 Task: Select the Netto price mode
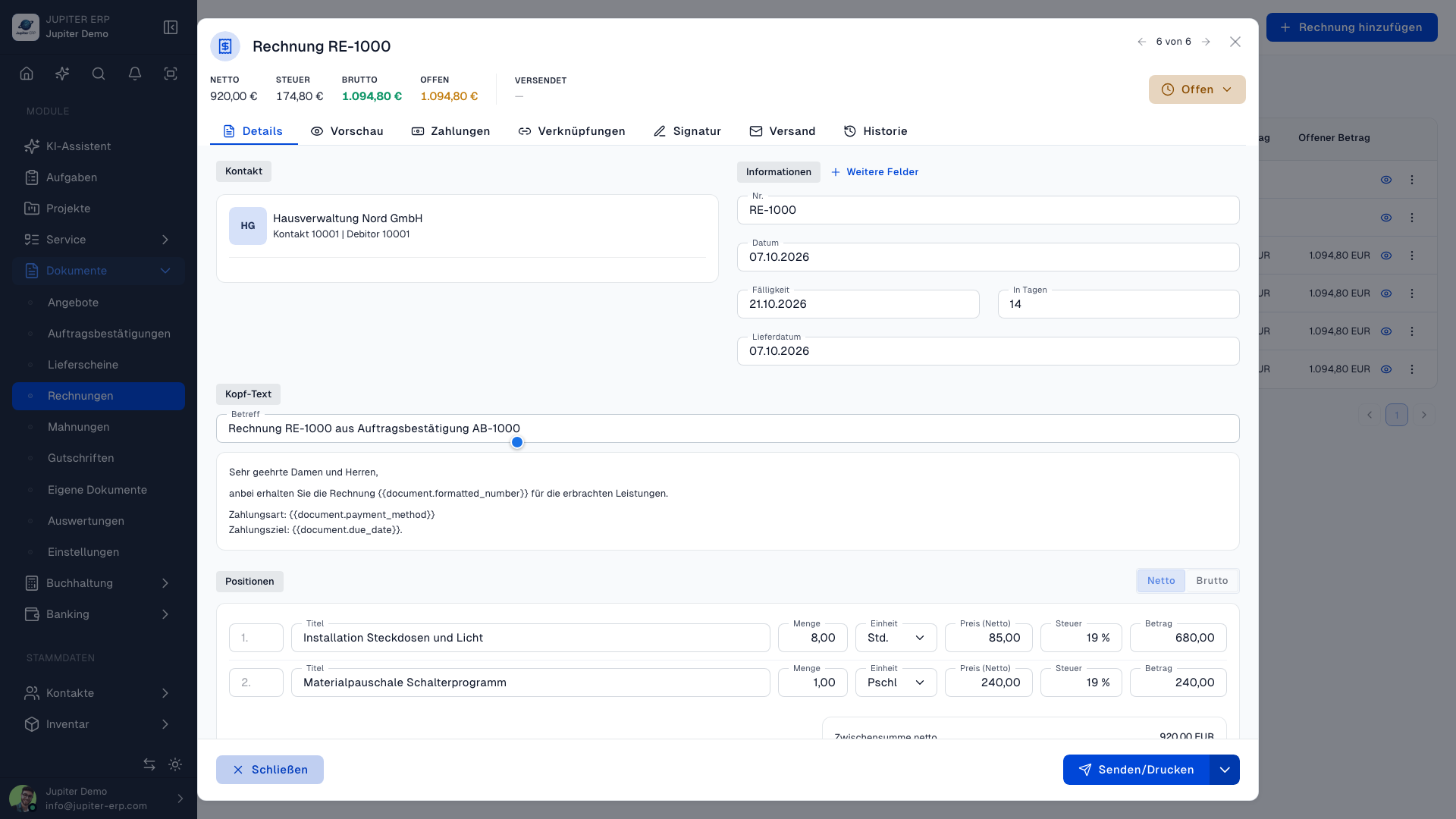pyautogui.click(x=1161, y=581)
